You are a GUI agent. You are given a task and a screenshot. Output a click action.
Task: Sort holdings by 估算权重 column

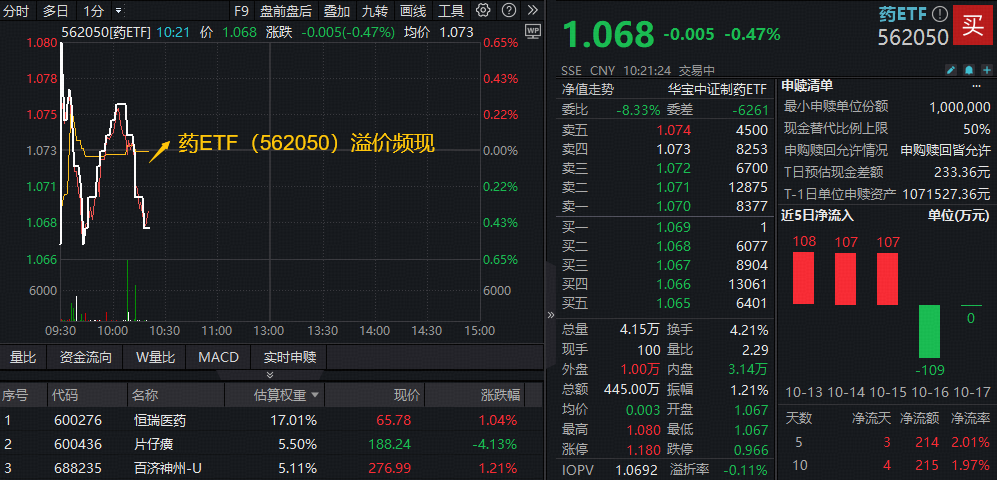(x=286, y=395)
